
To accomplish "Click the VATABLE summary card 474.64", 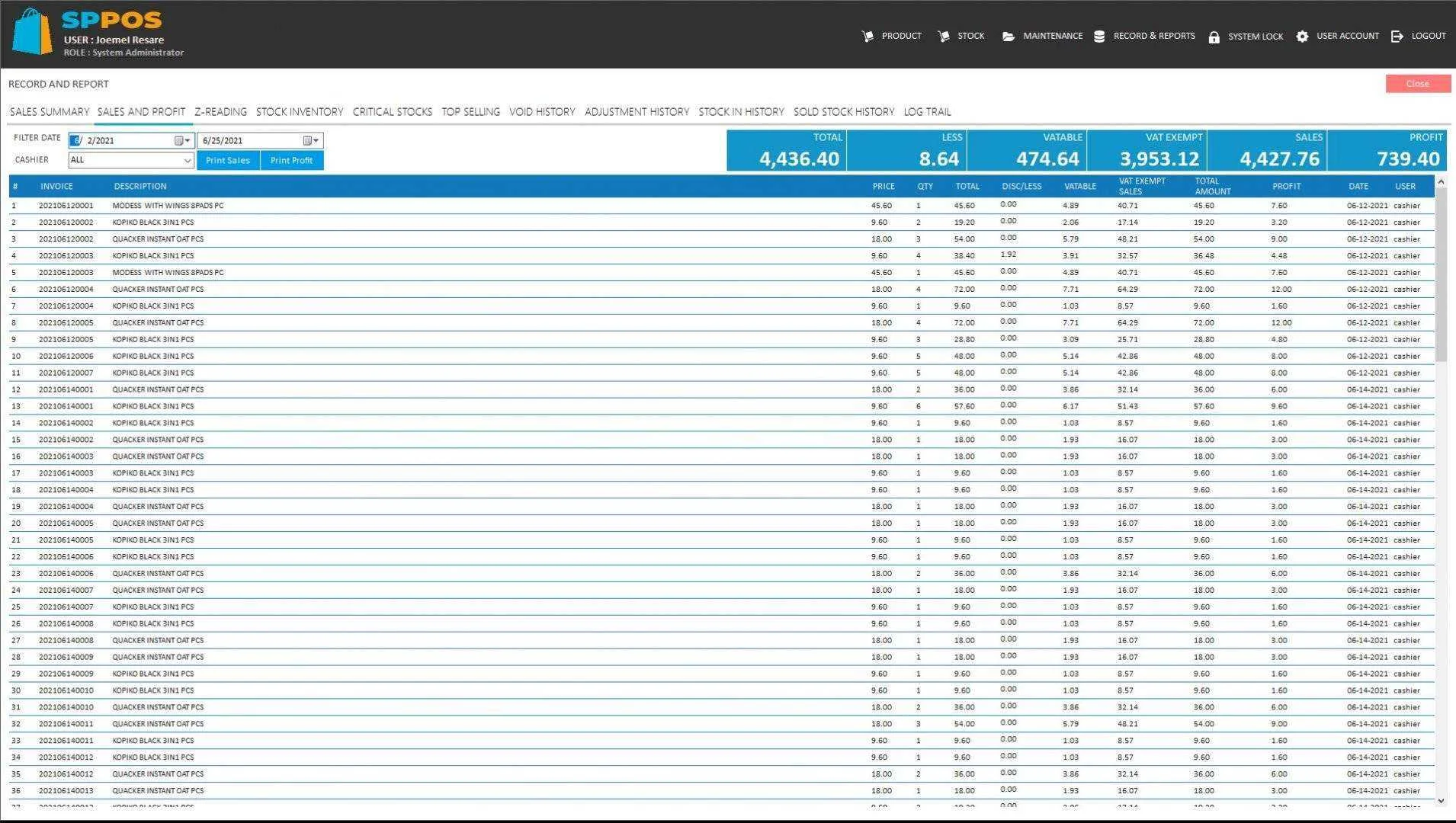I will pos(1026,150).
